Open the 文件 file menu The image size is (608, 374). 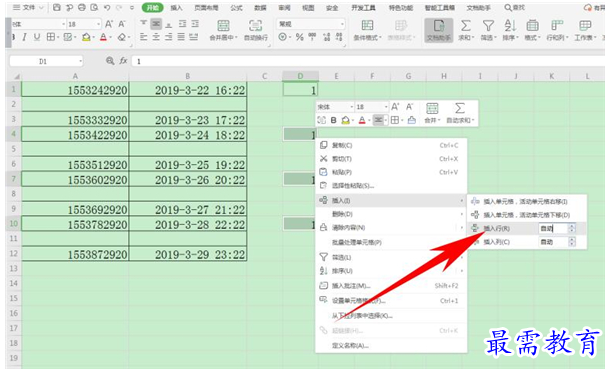click(28, 7)
